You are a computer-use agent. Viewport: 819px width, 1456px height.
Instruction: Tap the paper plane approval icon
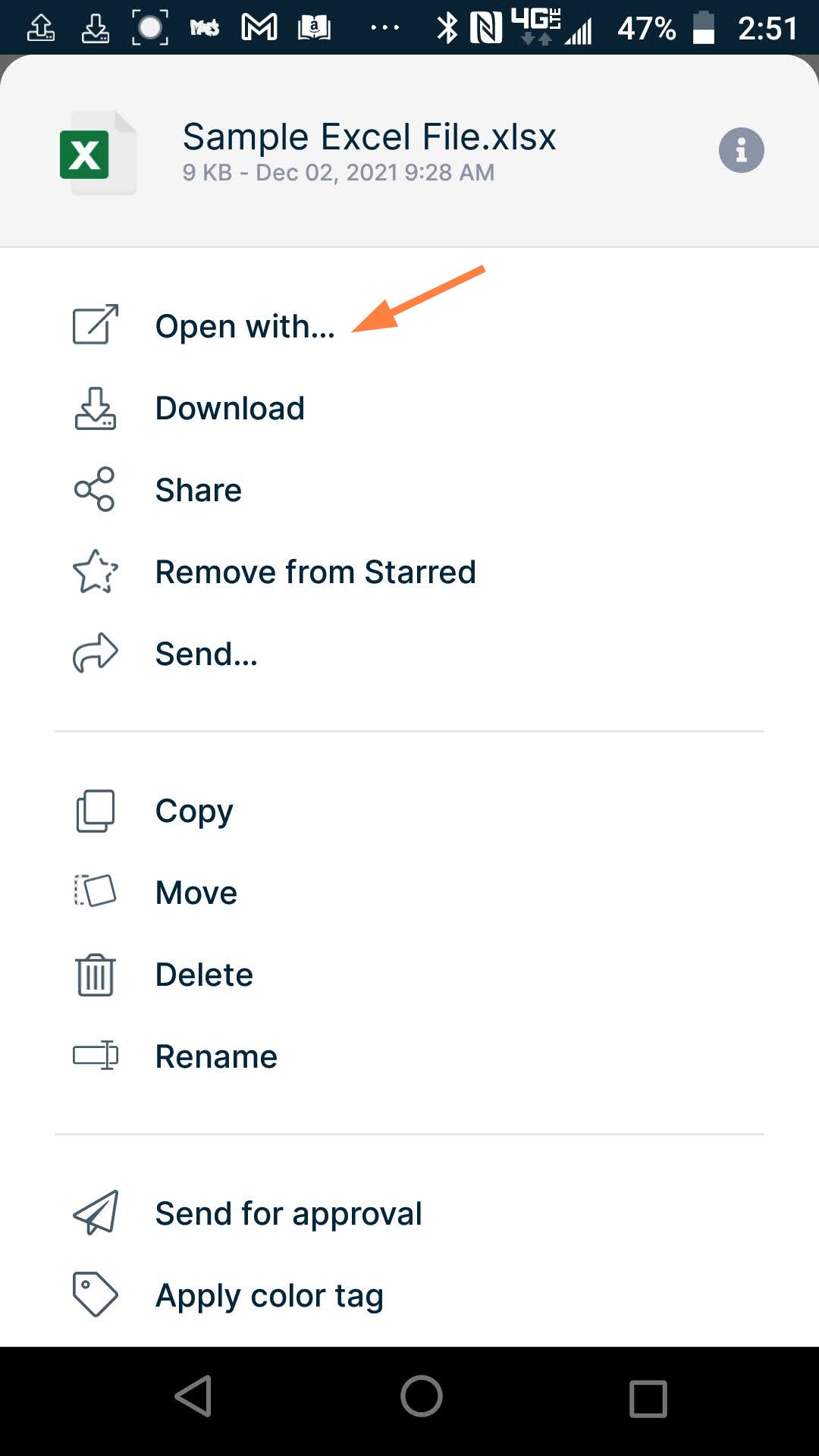tap(96, 1213)
